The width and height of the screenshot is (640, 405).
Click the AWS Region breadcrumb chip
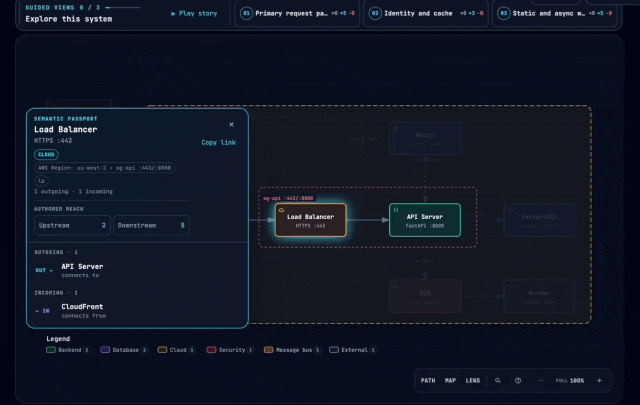click(104, 168)
